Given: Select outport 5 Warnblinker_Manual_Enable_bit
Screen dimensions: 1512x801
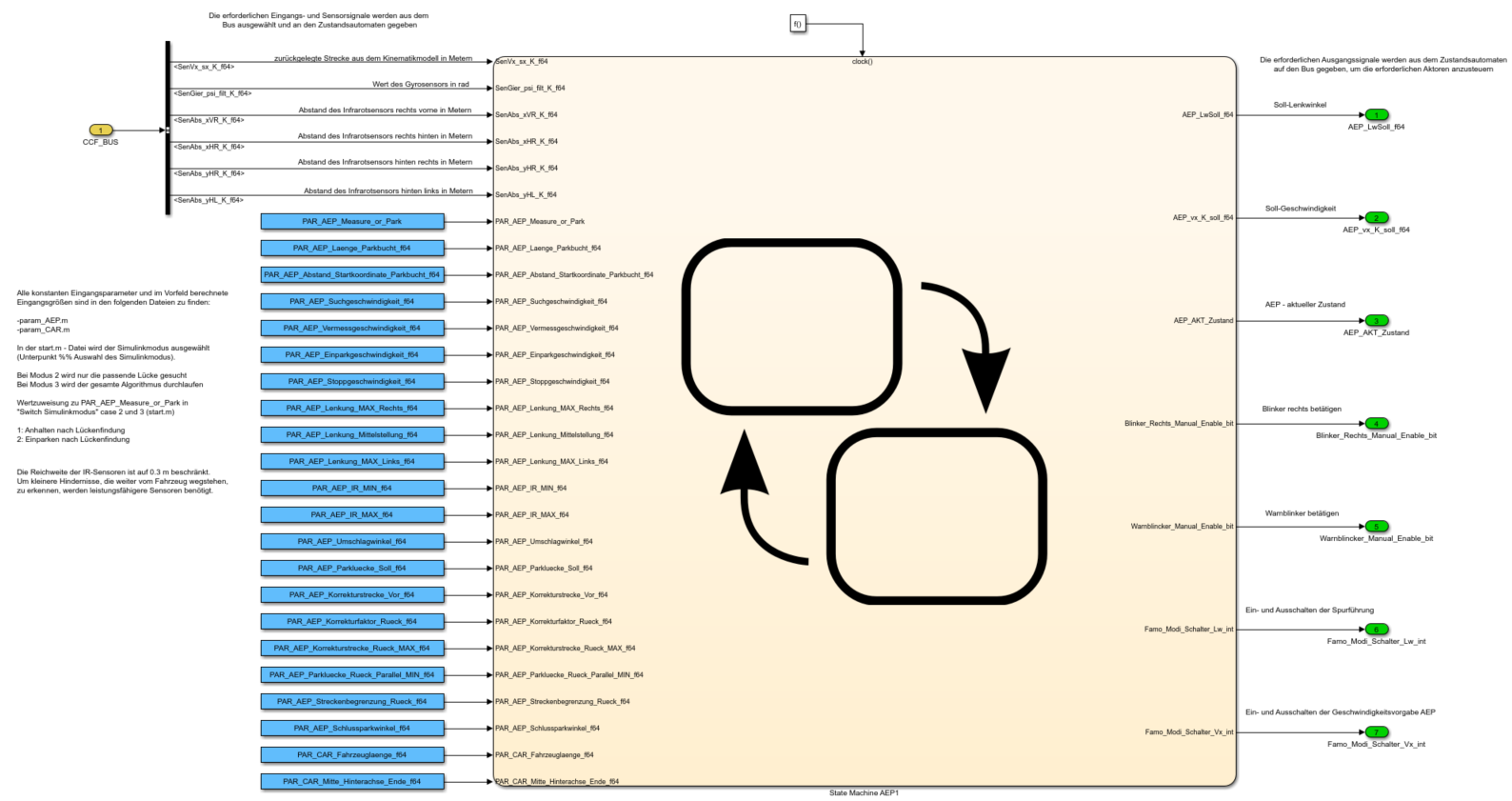Looking at the screenshot, I should pyautogui.click(x=1376, y=527).
